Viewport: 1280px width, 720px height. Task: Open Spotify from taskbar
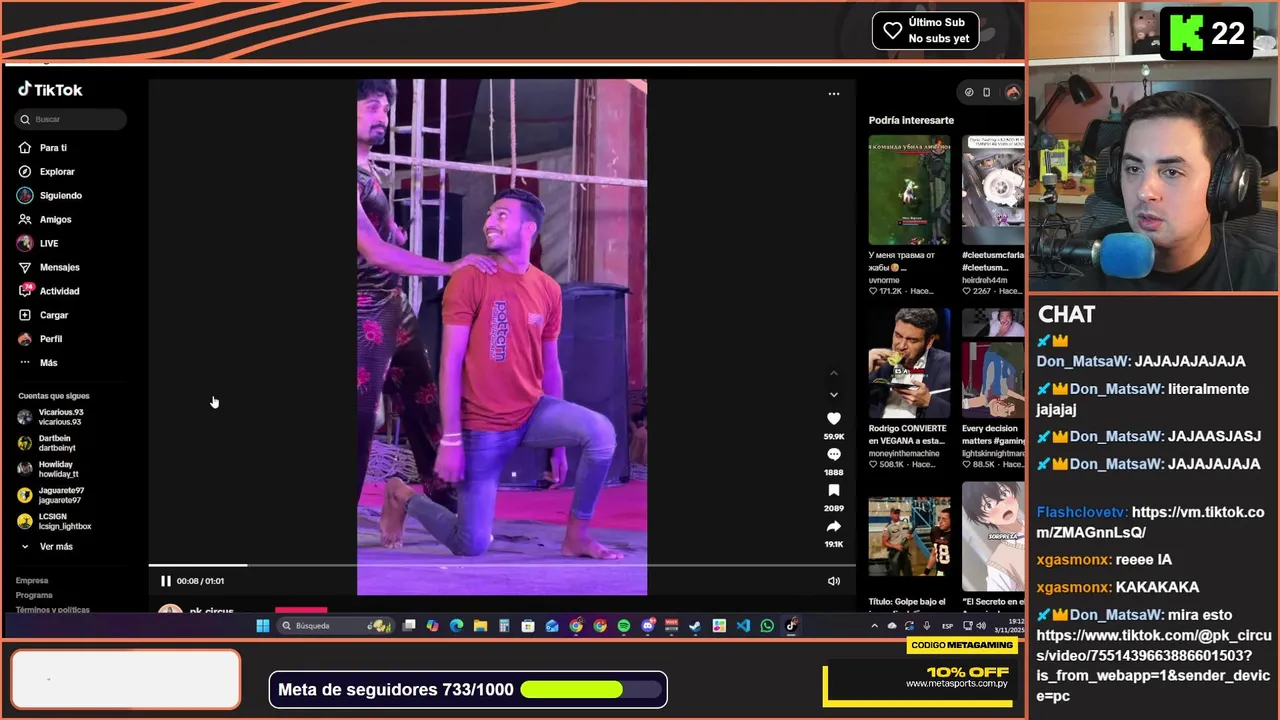(x=623, y=626)
